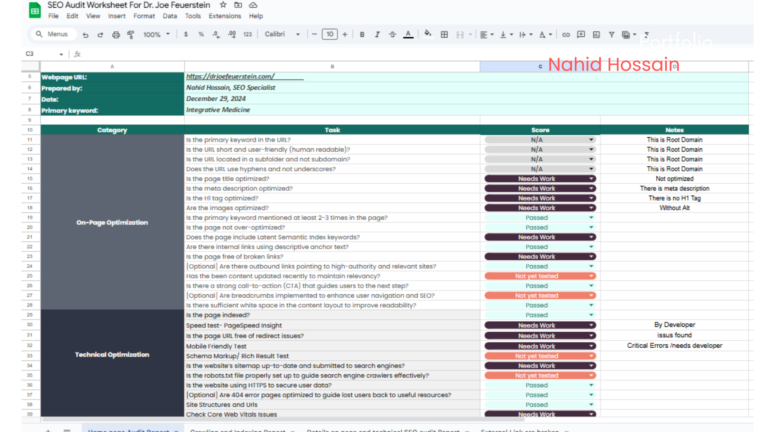Format as currency with dollar icon
This screenshot has height=432, width=768.
click(186, 35)
